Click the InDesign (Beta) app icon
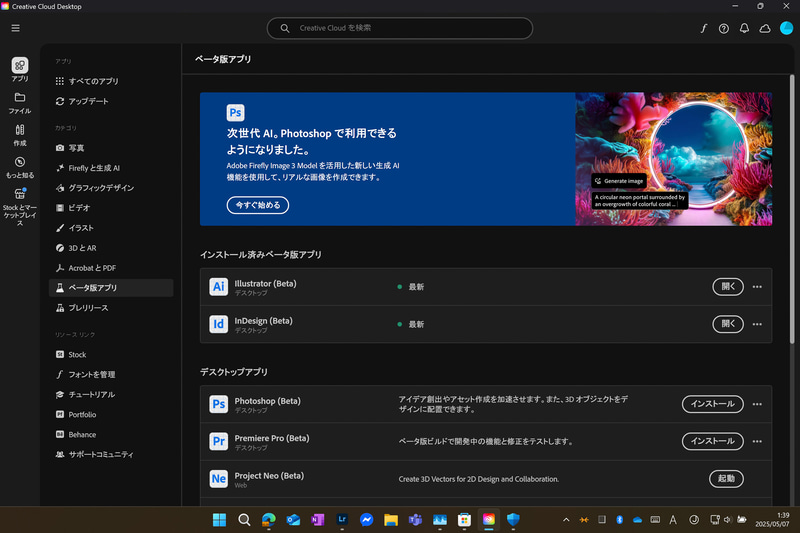The width and height of the screenshot is (800, 533). point(218,324)
